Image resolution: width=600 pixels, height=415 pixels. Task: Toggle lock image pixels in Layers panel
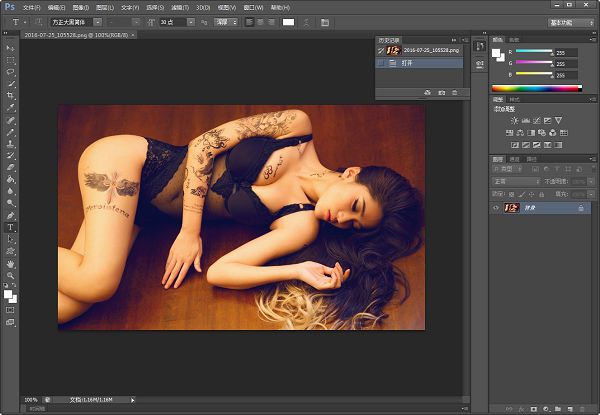click(x=522, y=194)
